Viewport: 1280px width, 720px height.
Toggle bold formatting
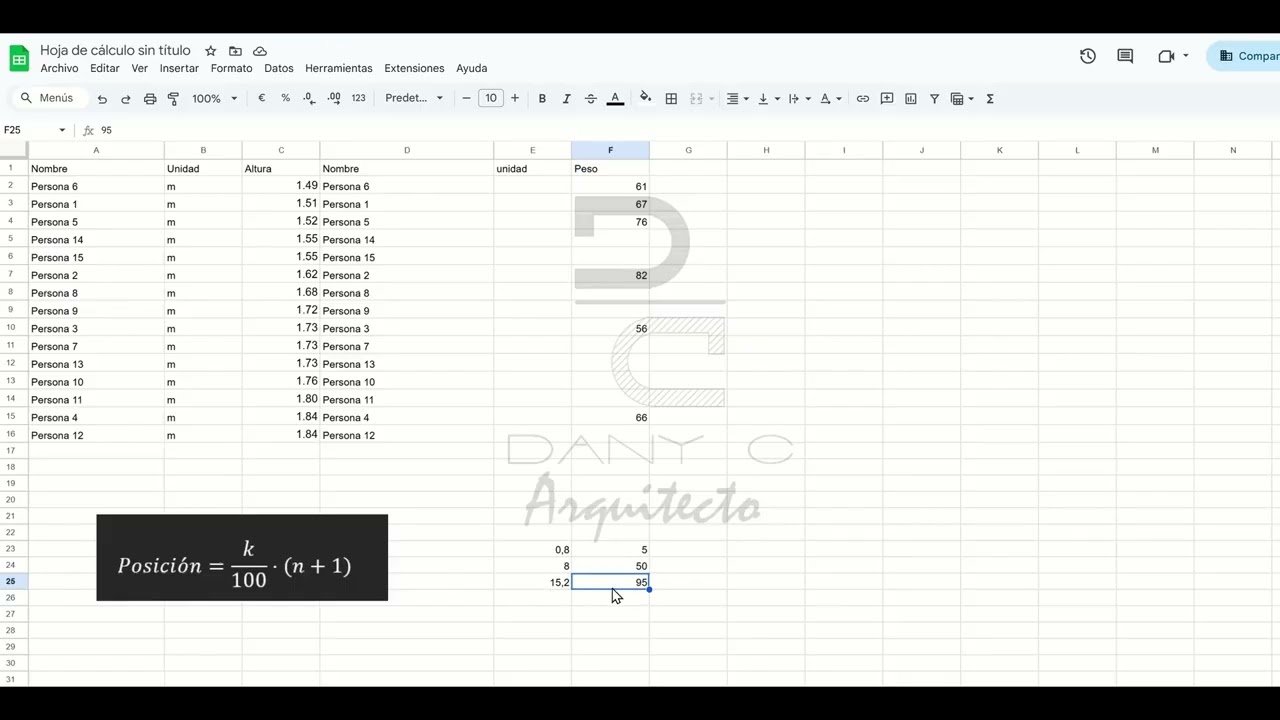pos(542,99)
